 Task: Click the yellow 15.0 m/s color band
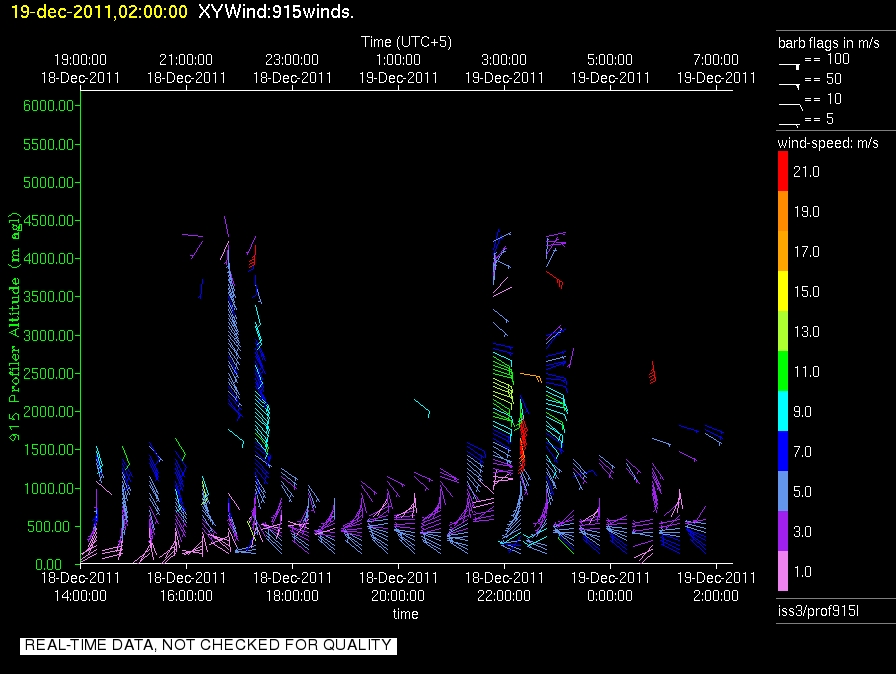pyautogui.click(x=783, y=291)
